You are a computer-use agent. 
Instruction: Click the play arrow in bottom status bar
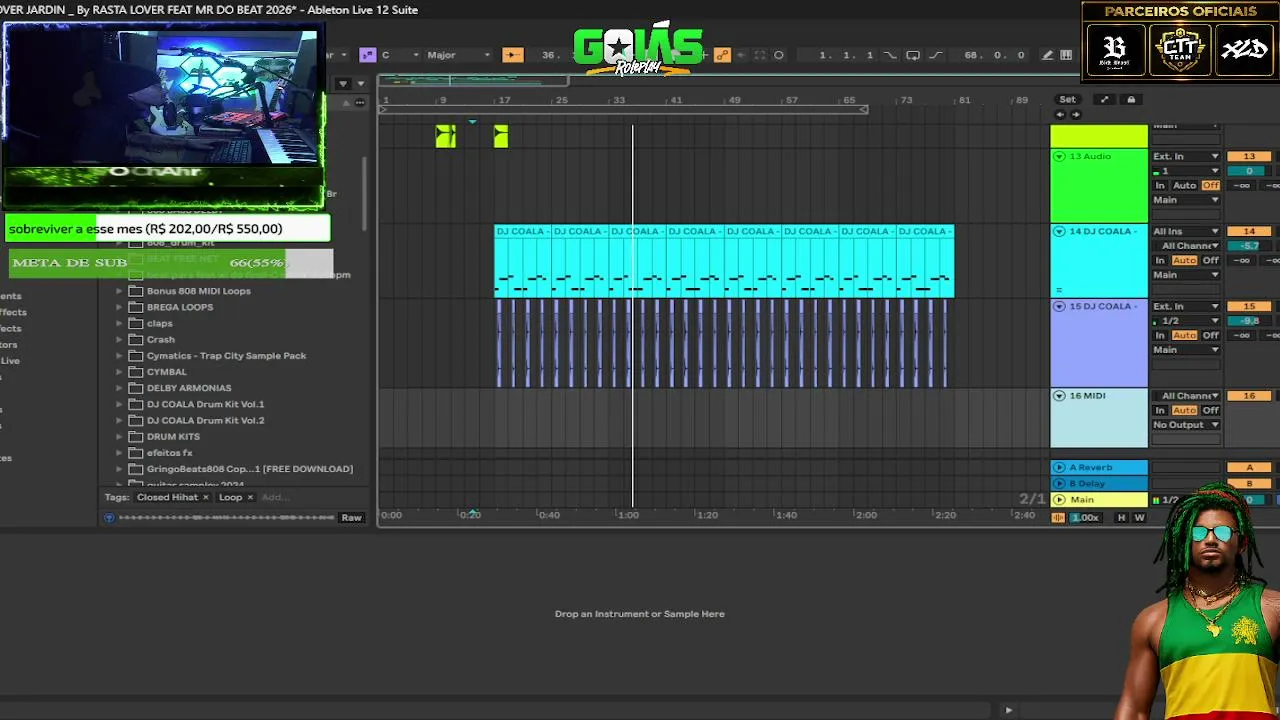tap(1008, 710)
